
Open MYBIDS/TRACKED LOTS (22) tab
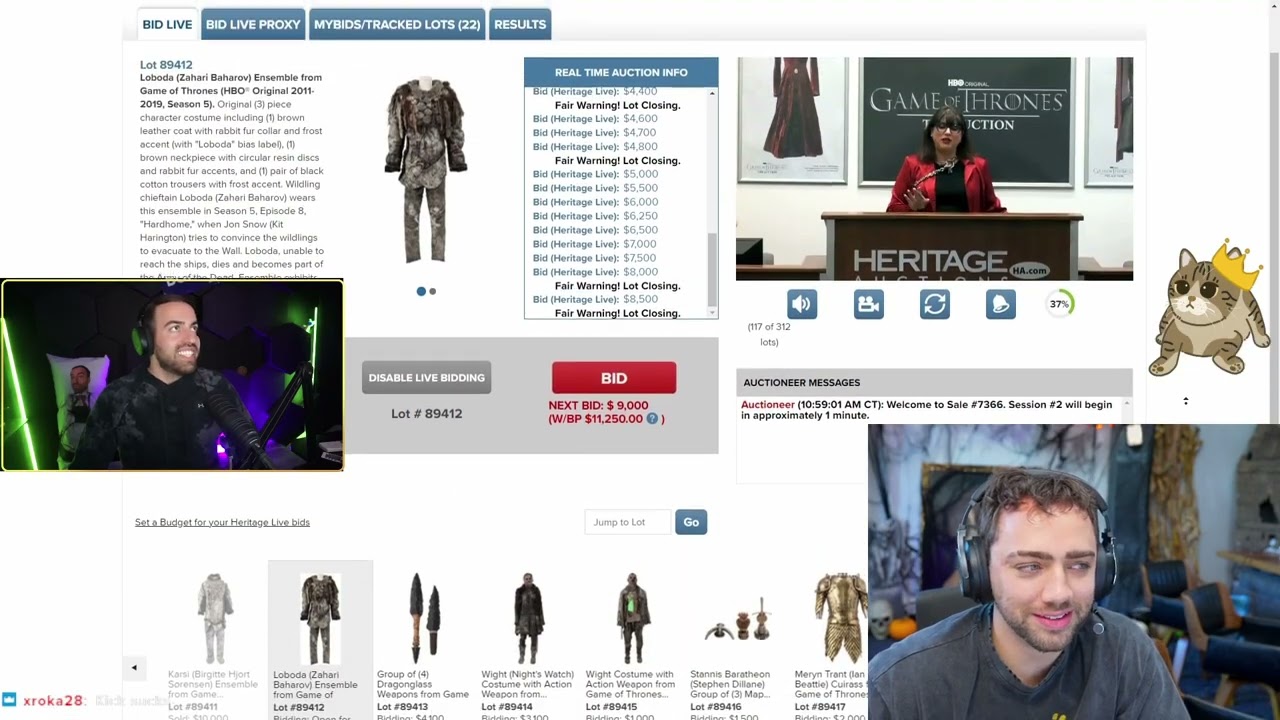tap(397, 24)
